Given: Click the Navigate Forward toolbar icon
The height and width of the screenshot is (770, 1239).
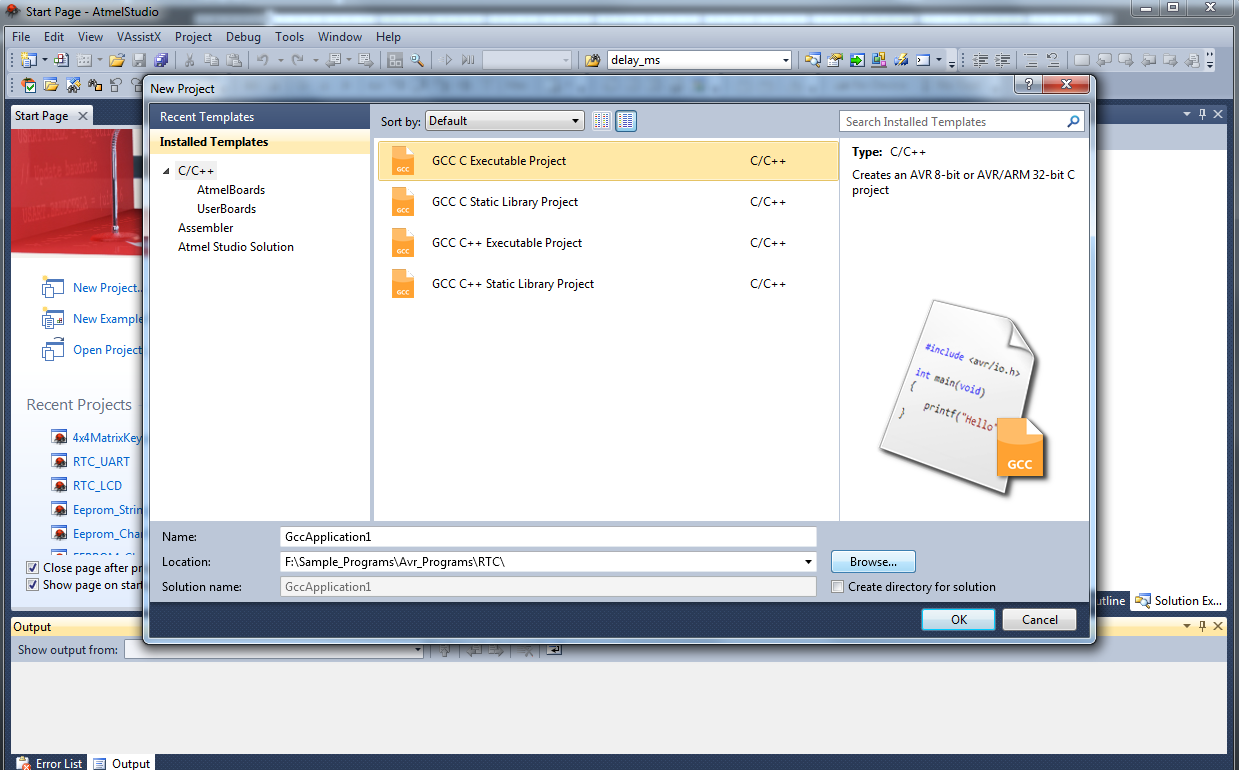Looking at the screenshot, I should tap(365, 60).
